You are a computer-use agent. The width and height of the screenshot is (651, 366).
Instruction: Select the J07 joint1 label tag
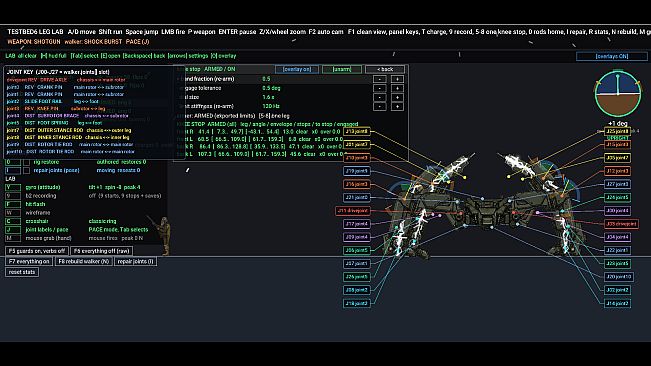tap(357, 264)
